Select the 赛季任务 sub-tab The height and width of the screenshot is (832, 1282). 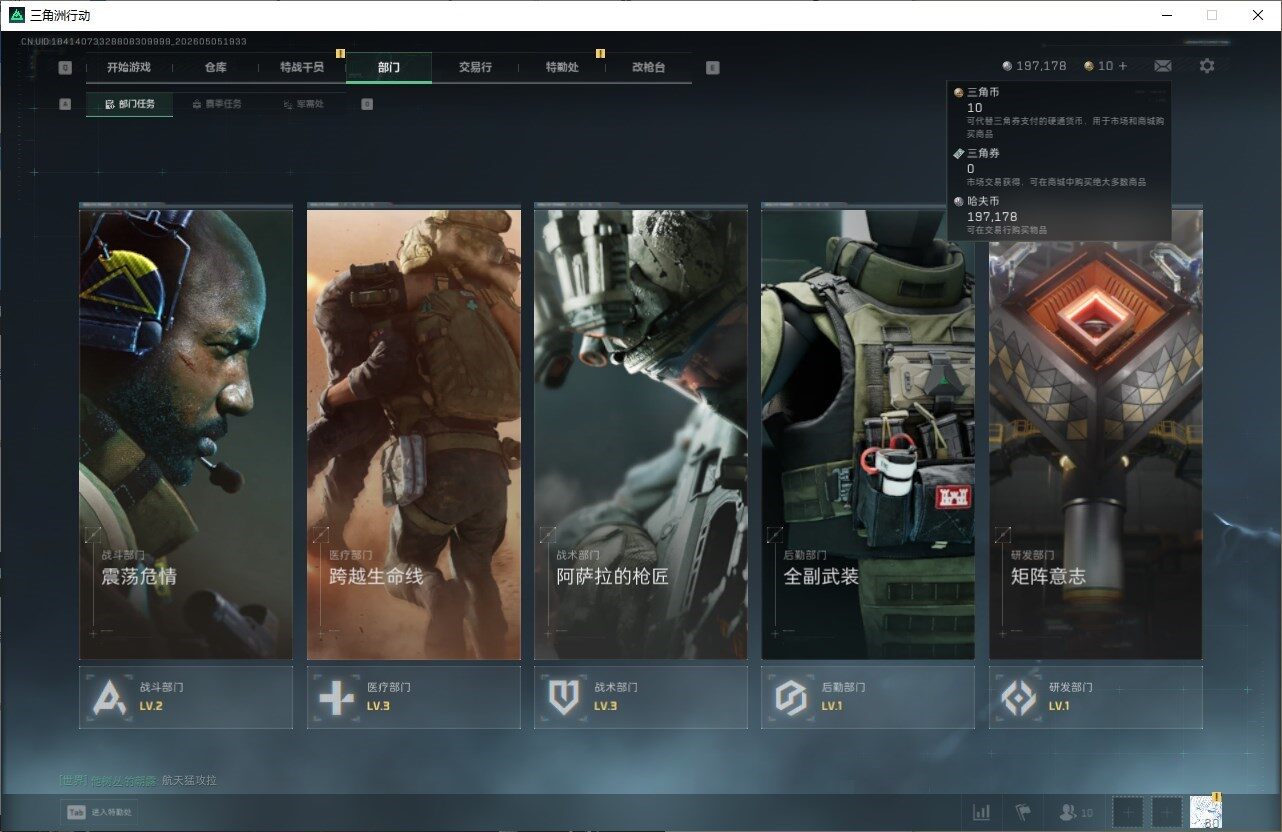coord(216,104)
